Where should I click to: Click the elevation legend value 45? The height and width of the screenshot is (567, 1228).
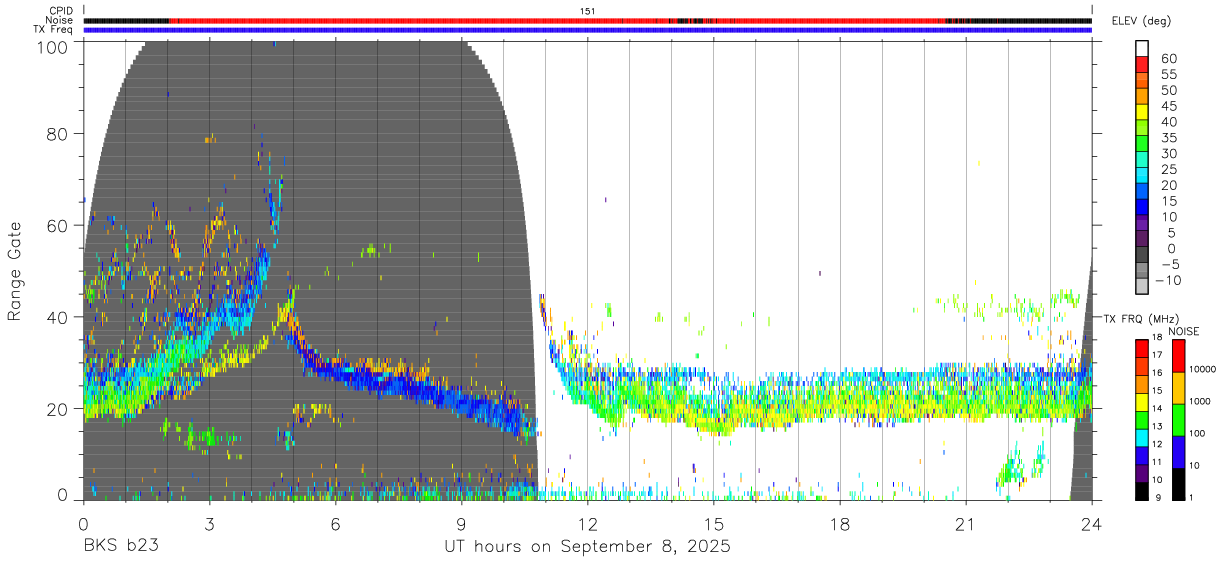pyautogui.click(x=1167, y=106)
